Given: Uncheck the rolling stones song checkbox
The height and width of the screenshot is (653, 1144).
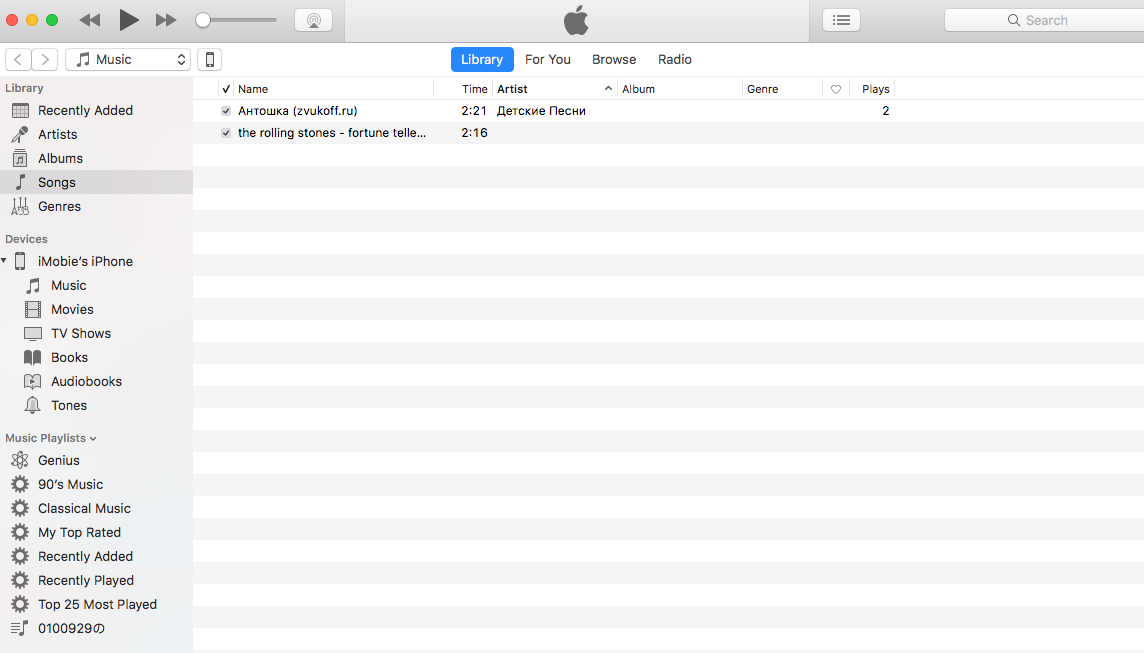Looking at the screenshot, I should (226, 133).
